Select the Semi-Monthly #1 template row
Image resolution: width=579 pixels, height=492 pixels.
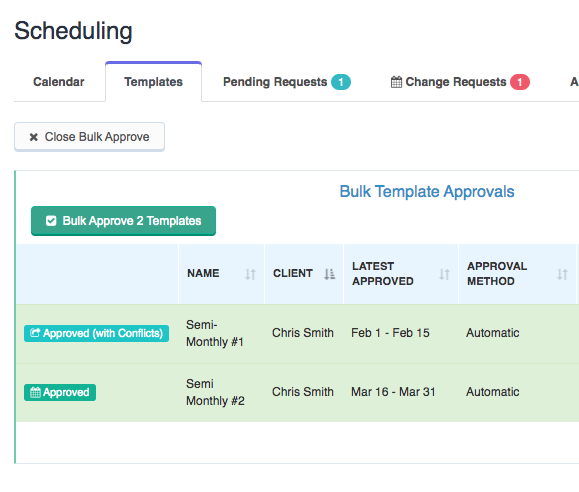[297, 333]
